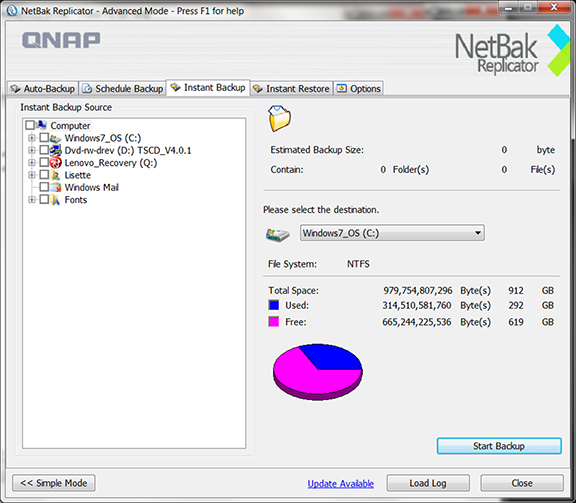The width and height of the screenshot is (576, 503).
Task: Click the Computer icon in source tree
Action: pyautogui.click(x=42, y=125)
